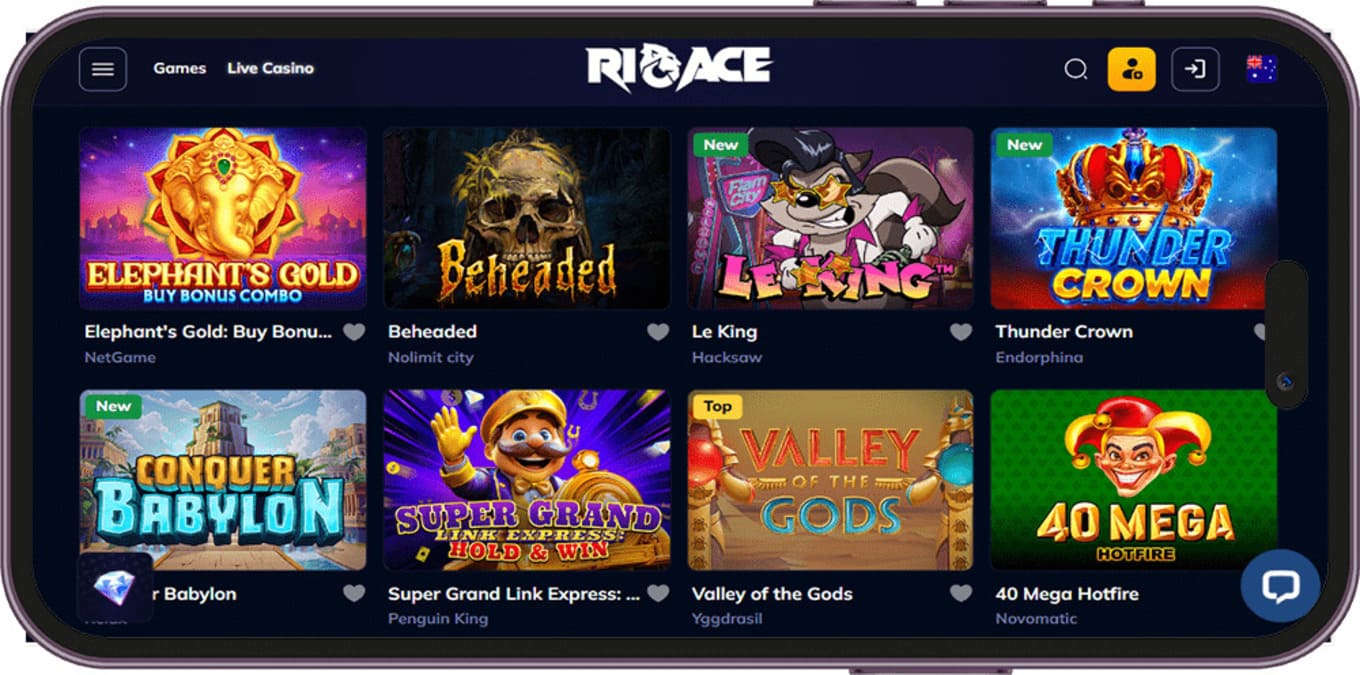Open the Australian flag language selector
This screenshot has height=675, width=1360.
pyautogui.click(x=1261, y=69)
